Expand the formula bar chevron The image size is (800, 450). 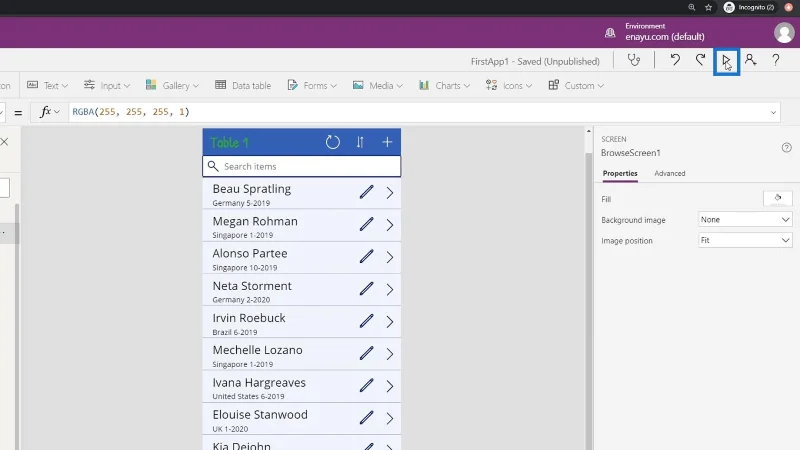click(x=773, y=112)
